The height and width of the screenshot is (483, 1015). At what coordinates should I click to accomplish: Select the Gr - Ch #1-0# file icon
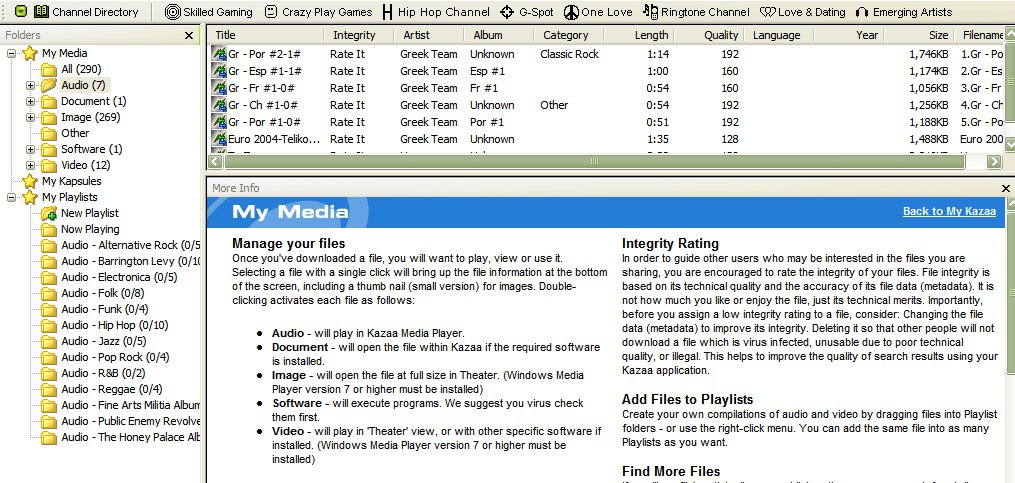click(x=219, y=105)
